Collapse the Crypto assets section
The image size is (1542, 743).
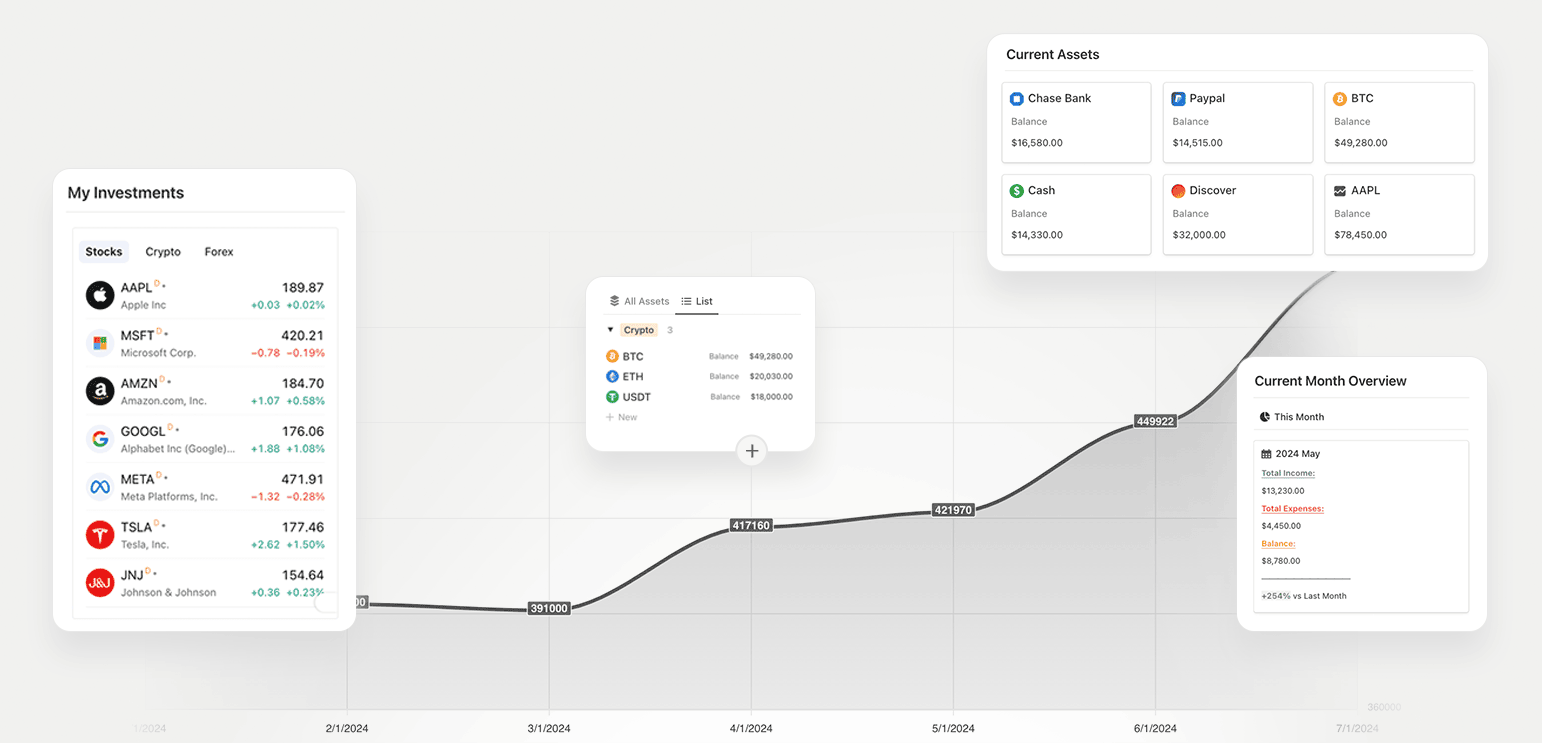click(x=611, y=329)
